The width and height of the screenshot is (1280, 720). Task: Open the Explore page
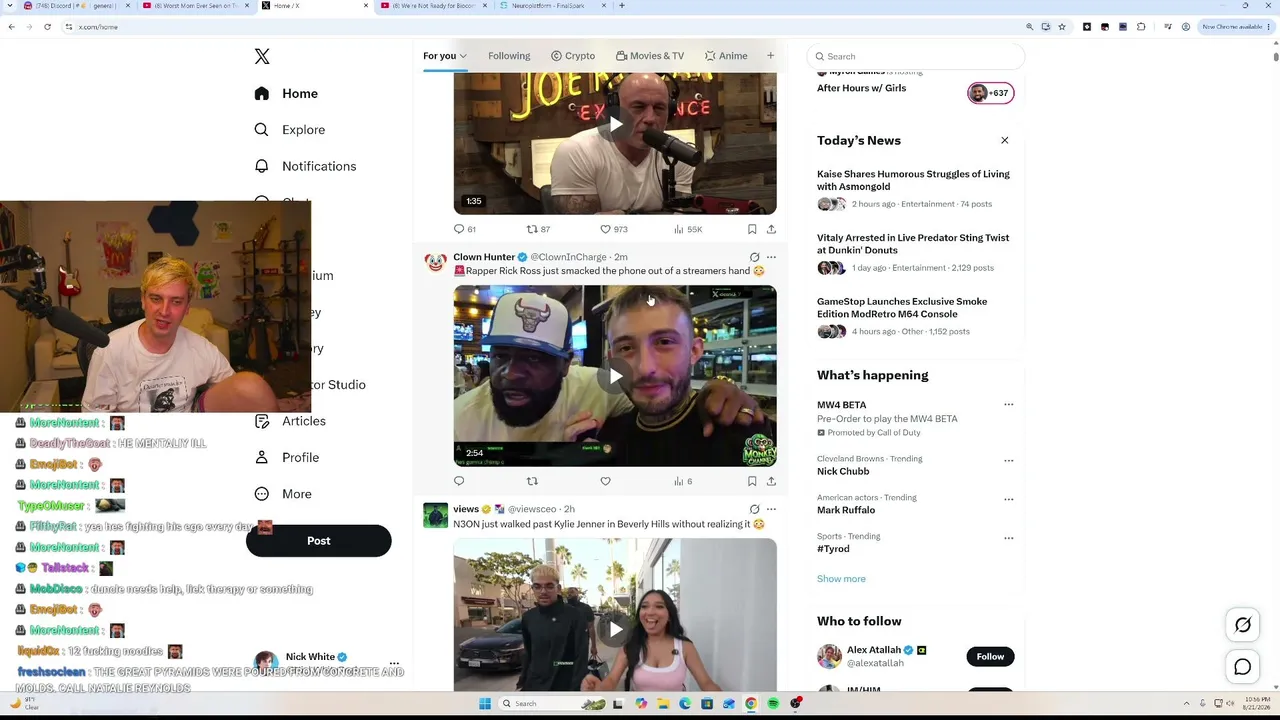(290, 130)
